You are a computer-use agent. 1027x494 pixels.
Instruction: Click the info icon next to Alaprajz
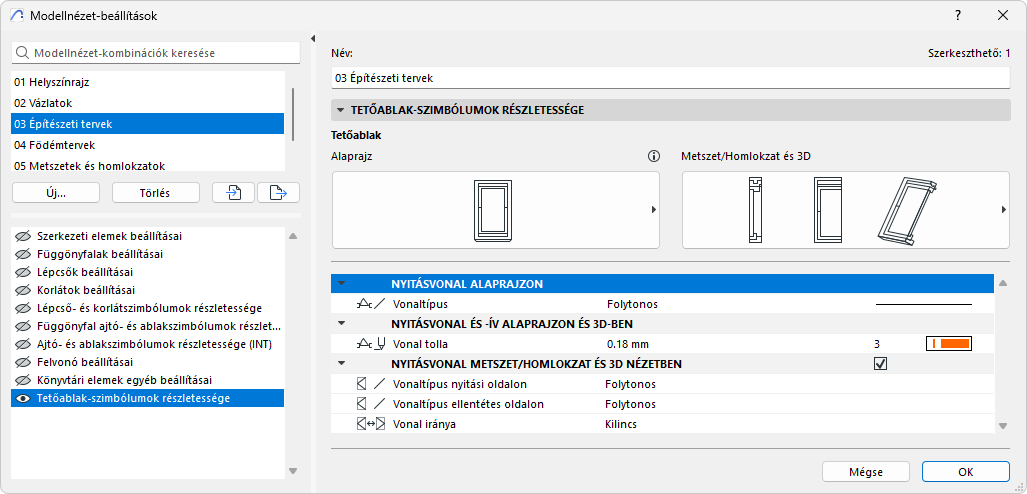[654, 156]
